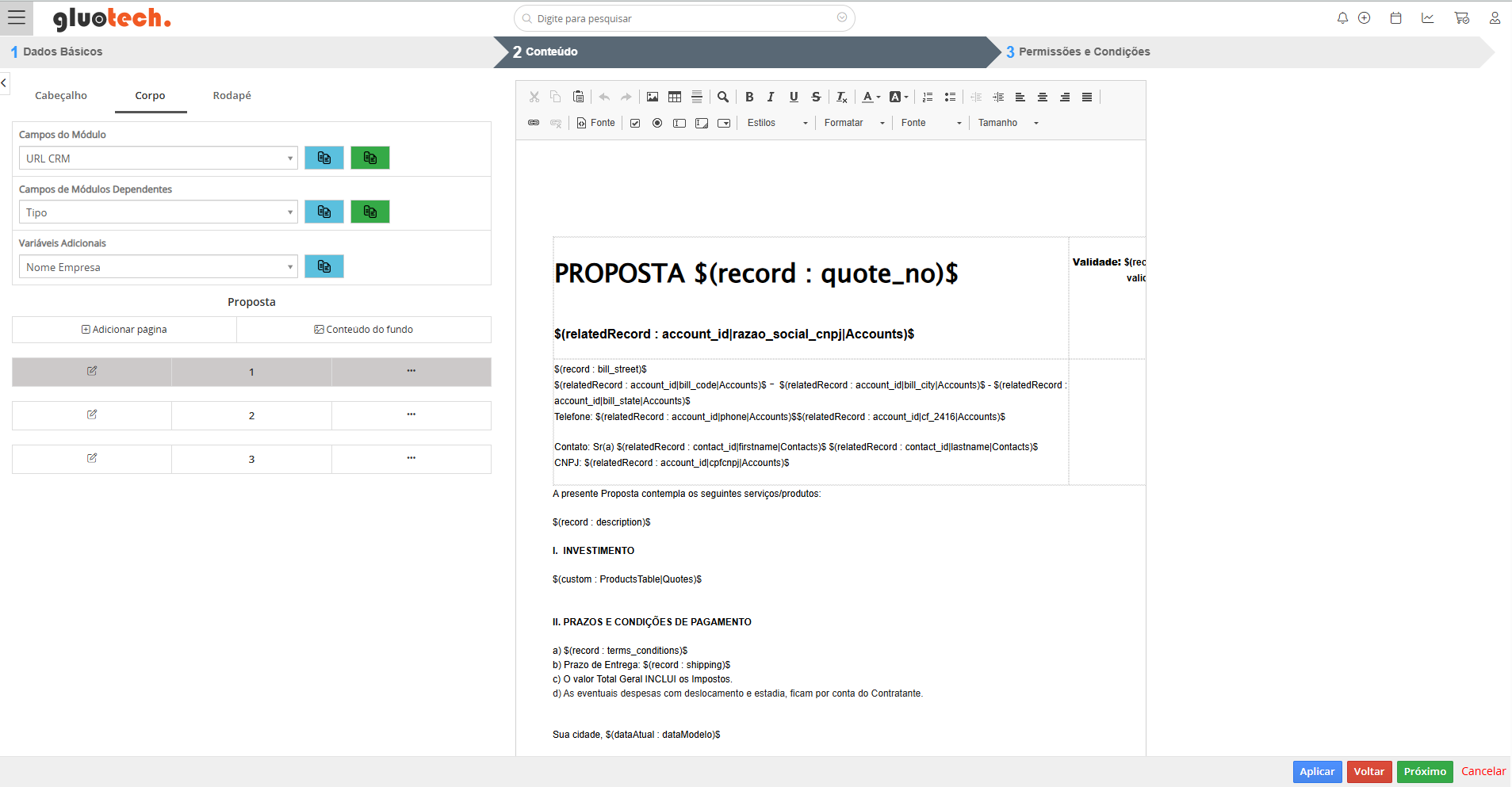The height and width of the screenshot is (787, 1512).
Task: Click the insert link icon
Action: tap(534, 123)
